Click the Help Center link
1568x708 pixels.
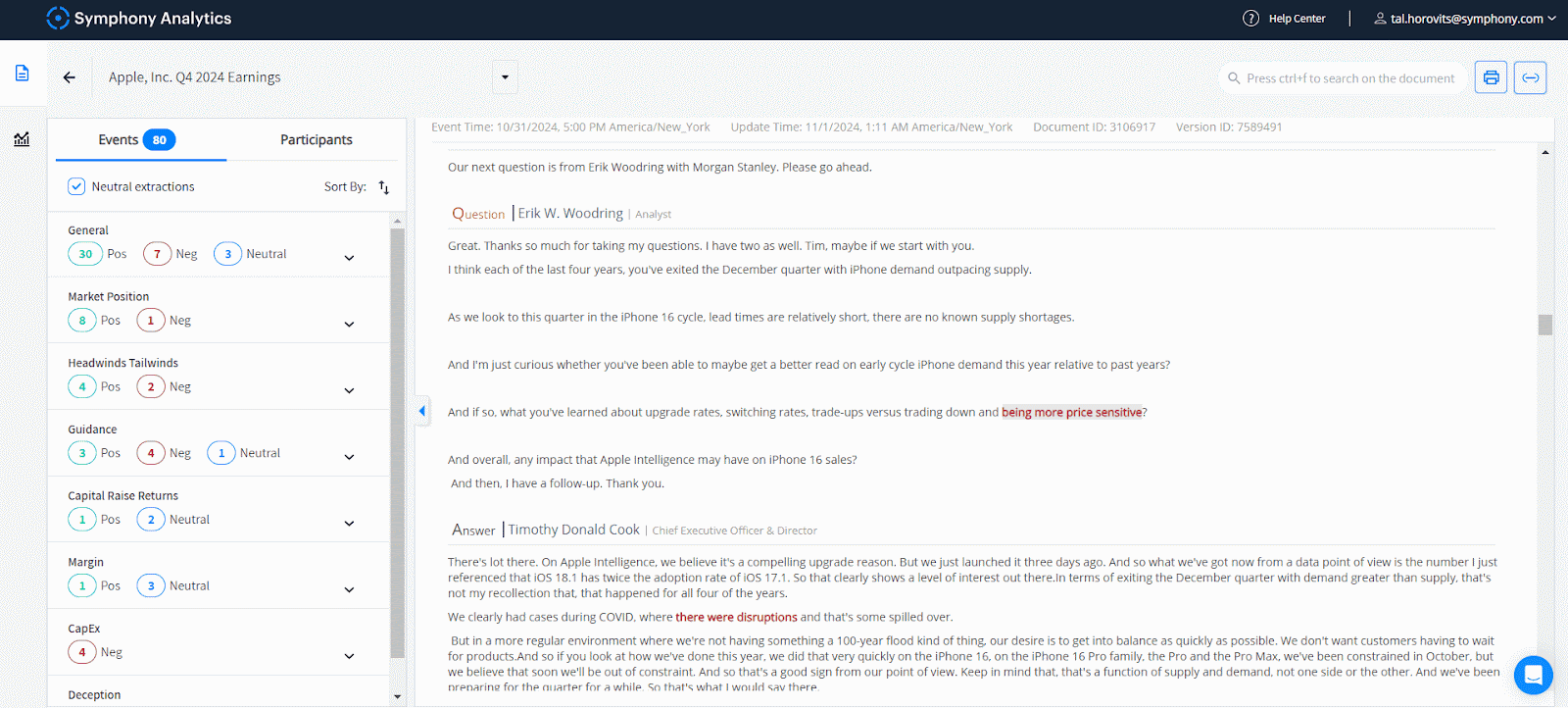(1297, 19)
